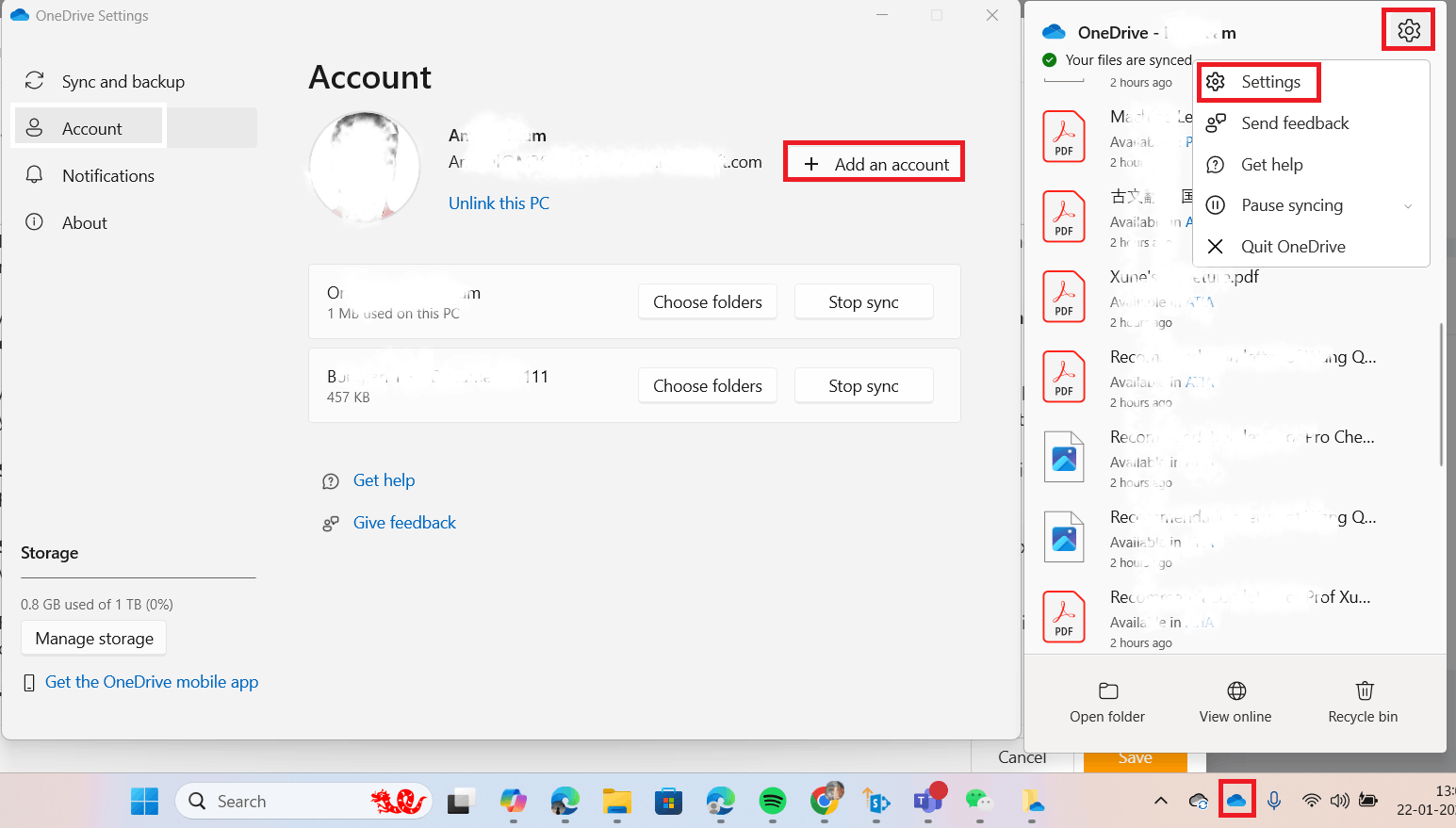Viewport: 1456px width, 828px height.
Task: Show hidden system tray icons chevron
Action: [x=1161, y=801]
